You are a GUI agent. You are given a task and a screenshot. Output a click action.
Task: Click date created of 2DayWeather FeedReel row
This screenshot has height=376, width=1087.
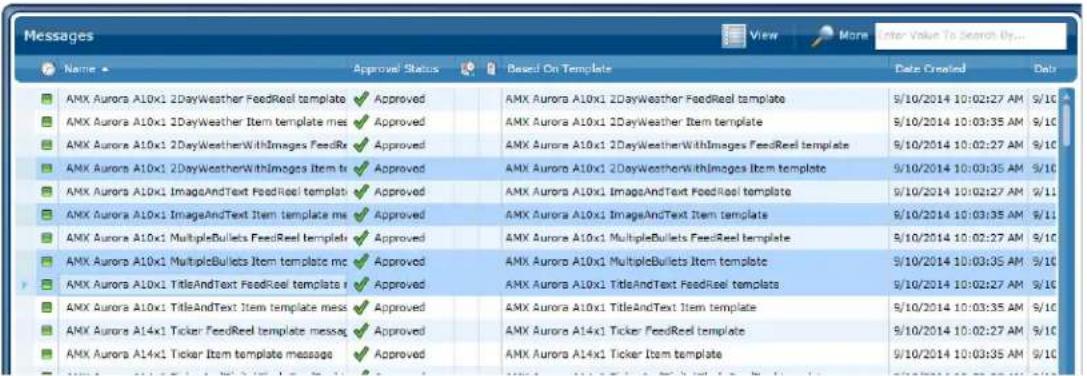(959, 99)
